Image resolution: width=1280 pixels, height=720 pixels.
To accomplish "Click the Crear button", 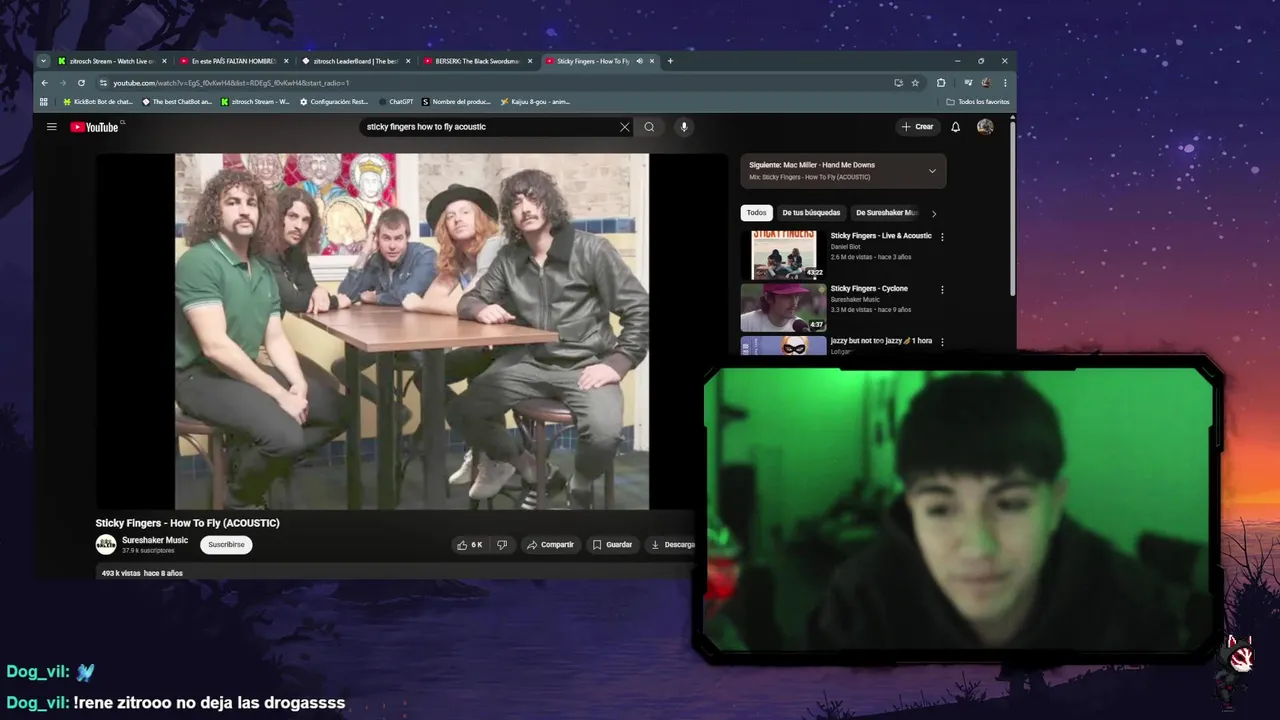I will pyautogui.click(x=917, y=127).
